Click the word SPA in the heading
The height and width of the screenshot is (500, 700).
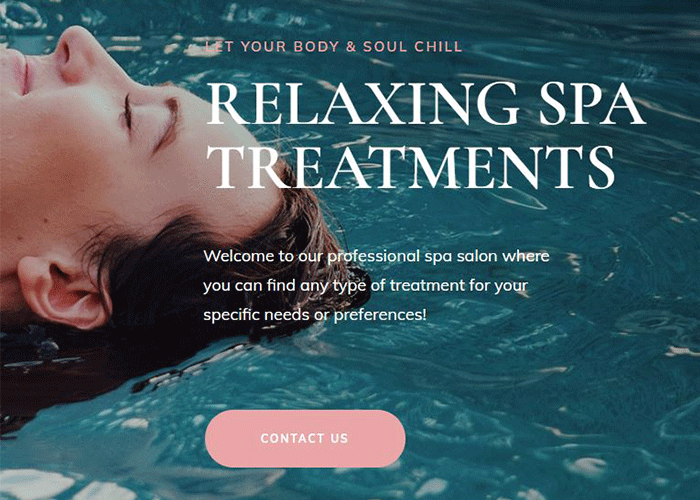592,104
